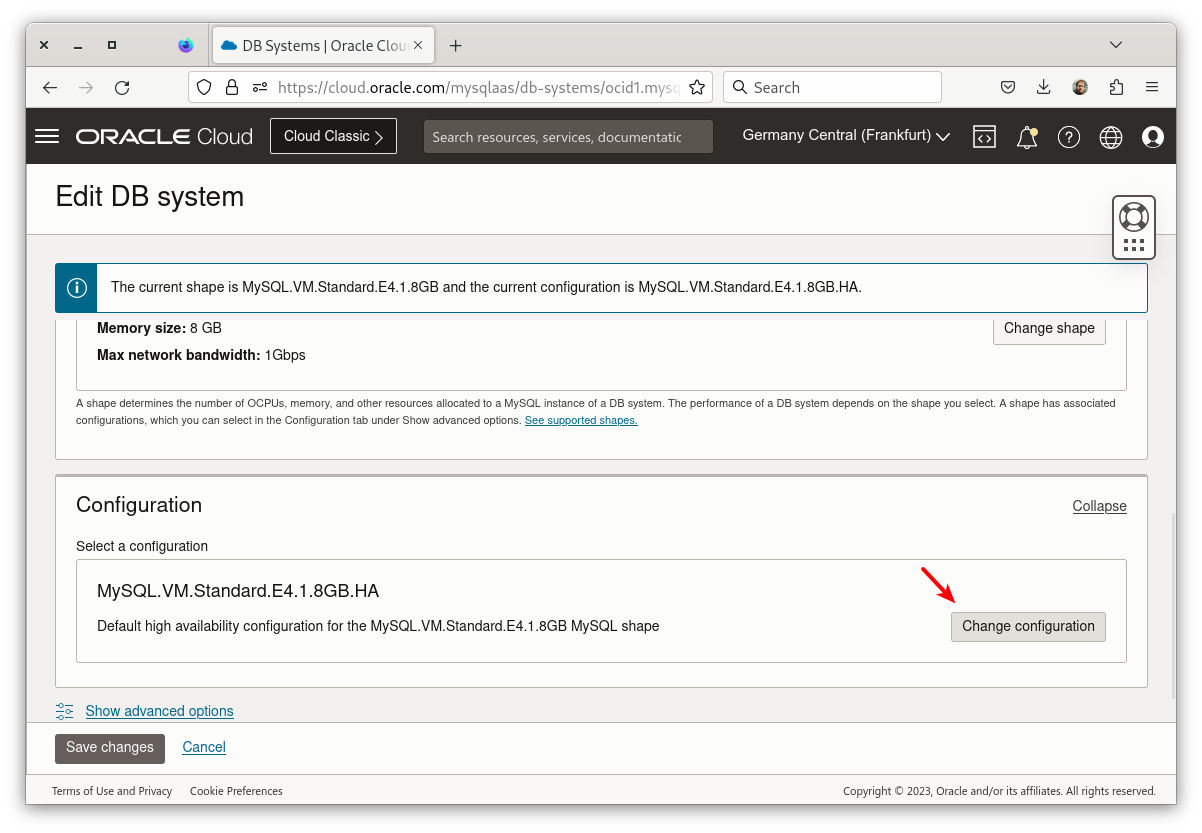Open the Help question mark menu

pyautogui.click(x=1068, y=137)
